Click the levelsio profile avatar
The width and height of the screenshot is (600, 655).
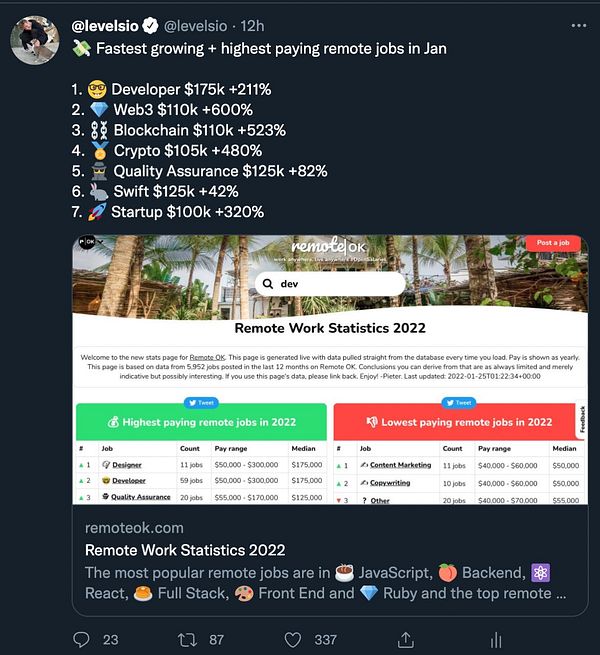[x=35, y=40]
